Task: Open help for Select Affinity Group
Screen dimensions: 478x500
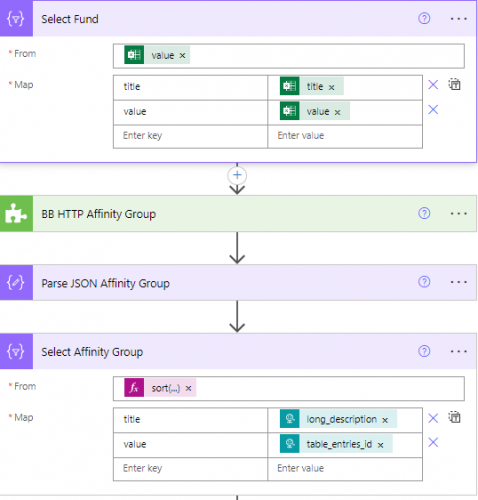Action: 424,351
